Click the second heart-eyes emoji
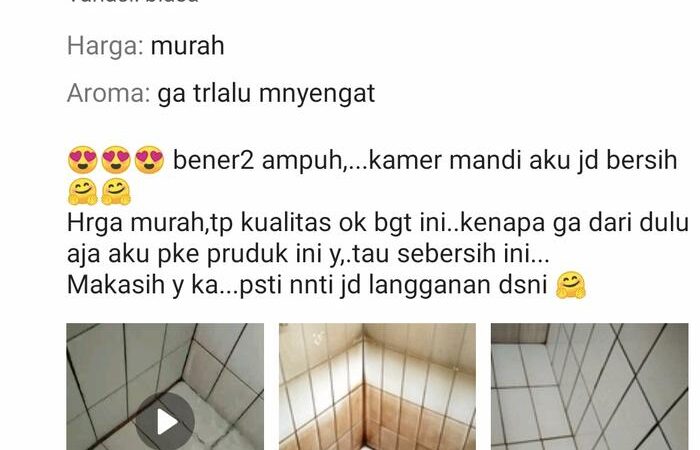Viewport: 700px width, 450px height. 116,160
